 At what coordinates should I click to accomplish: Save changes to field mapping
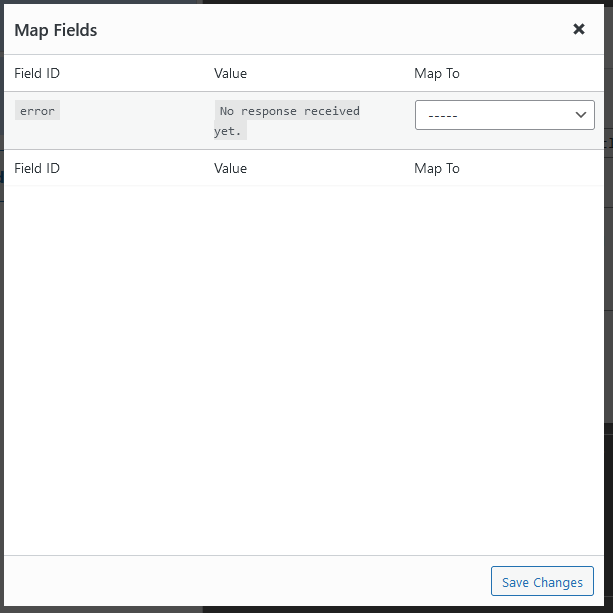(x=542, y=582)
